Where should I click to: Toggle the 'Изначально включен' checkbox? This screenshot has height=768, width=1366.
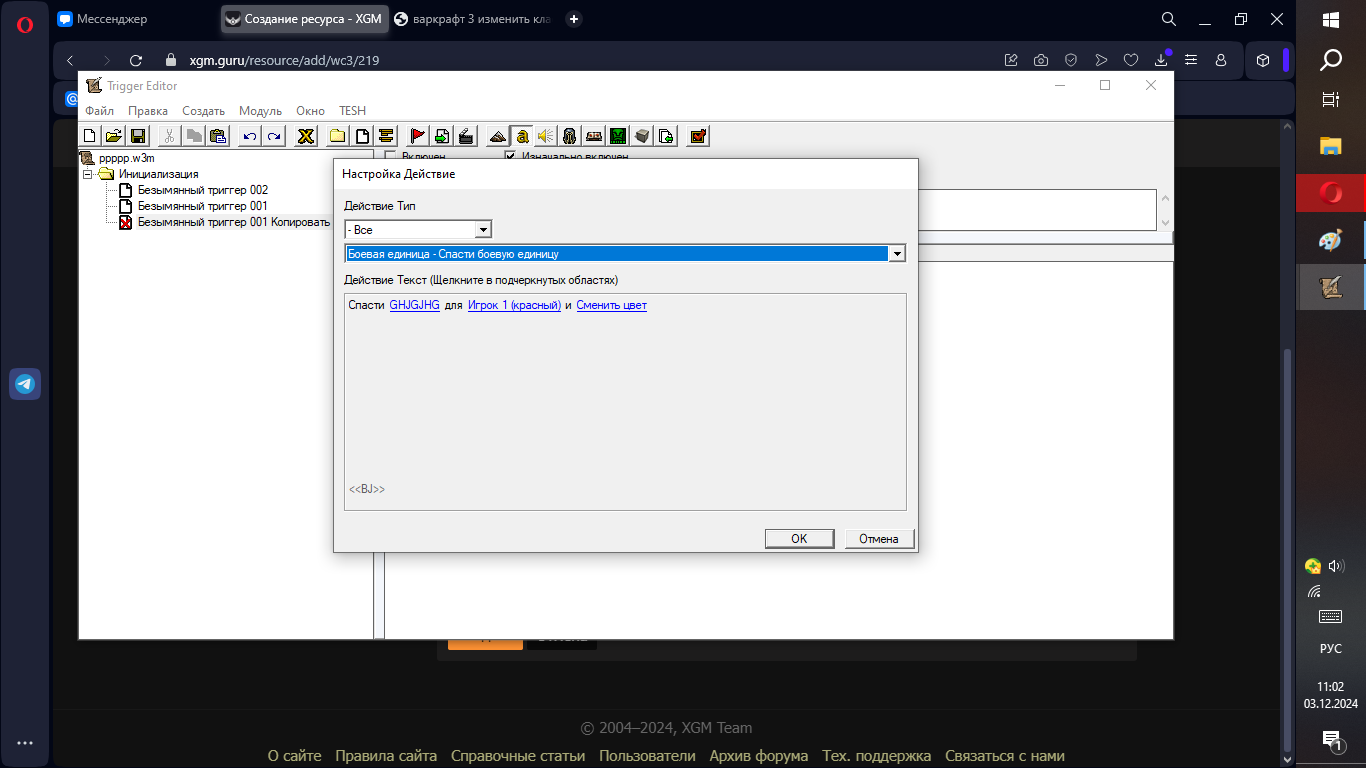coord(511,157)
